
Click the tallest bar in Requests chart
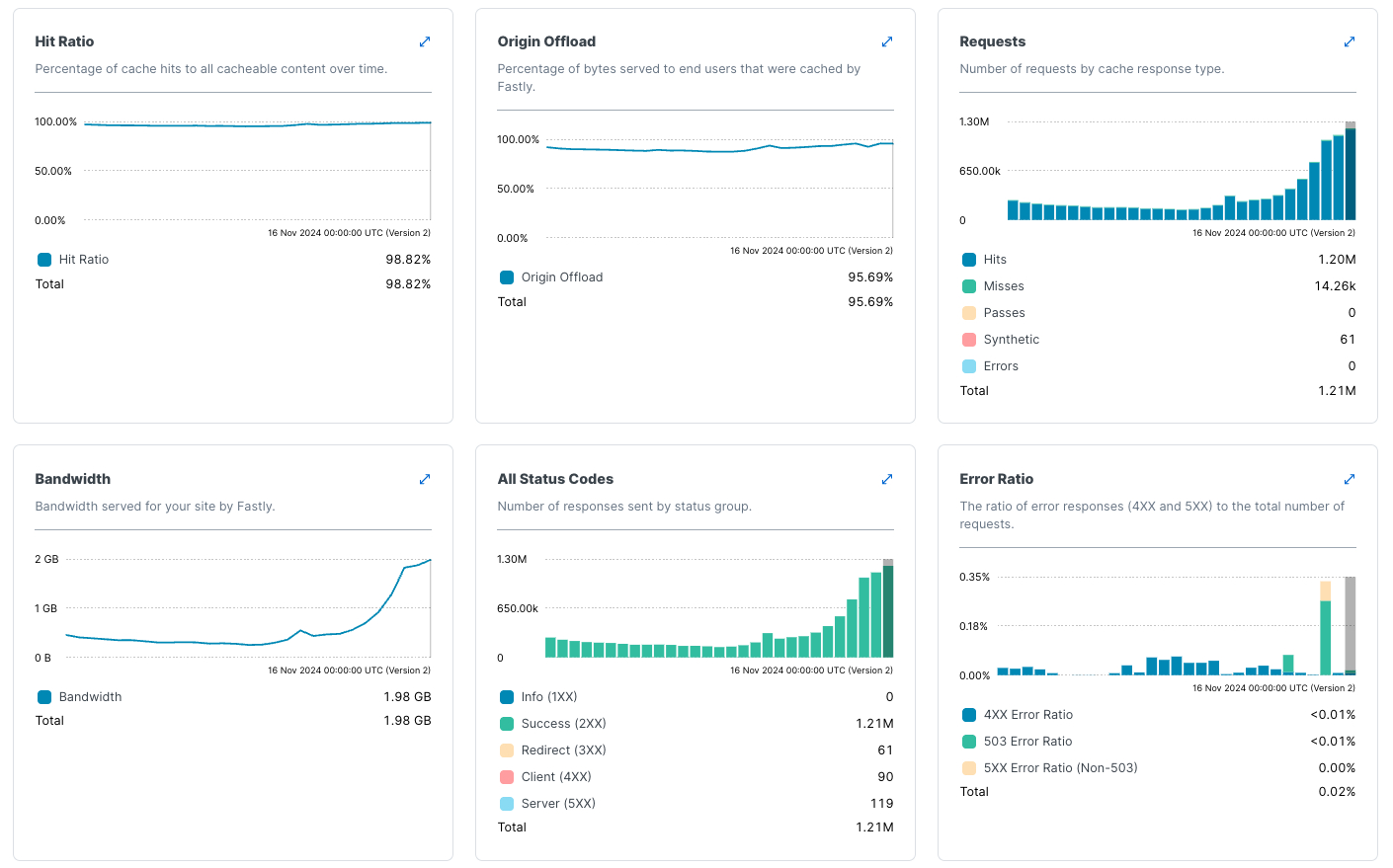tap(1351, 173)
